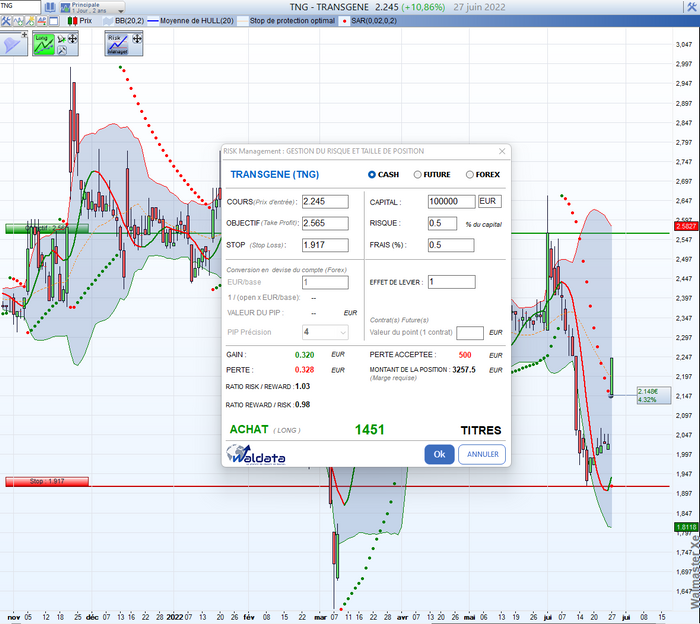
Task: Select the FUTURE radio button
Action: (x=417, y=175)
